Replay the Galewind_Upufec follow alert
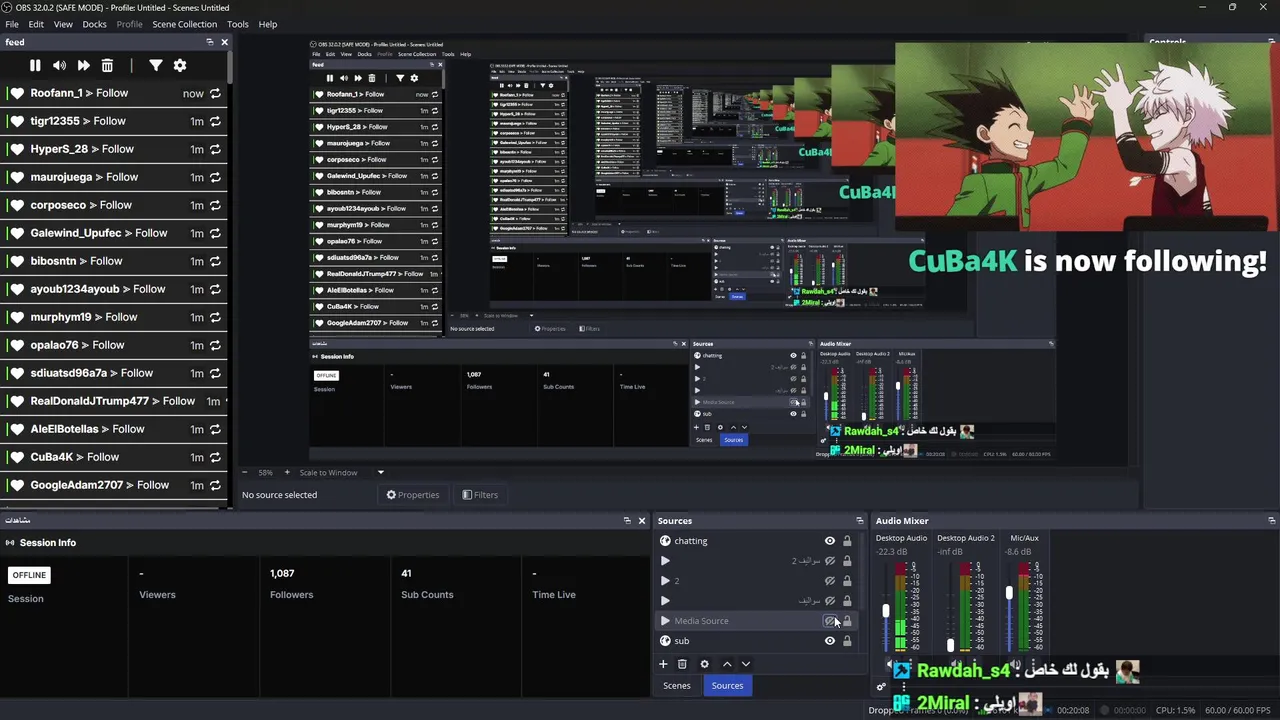The width and height of the screenshot is (1280, 720). coord(215,233)
